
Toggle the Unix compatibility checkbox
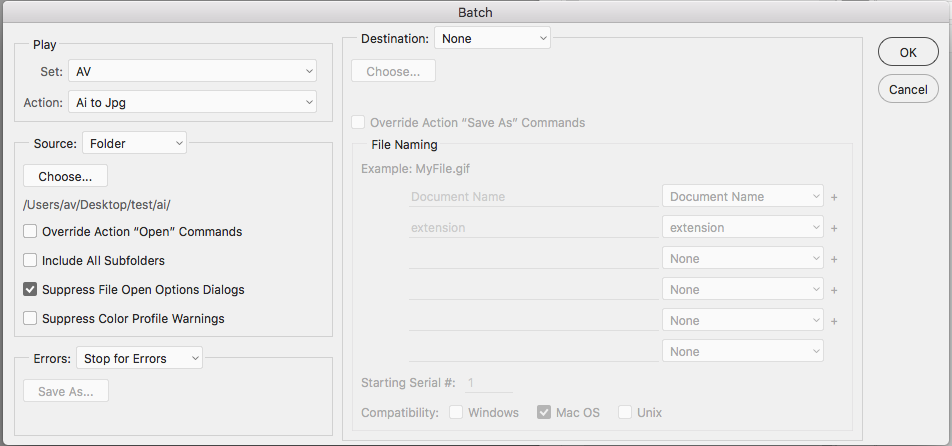(x=625, y=413)
